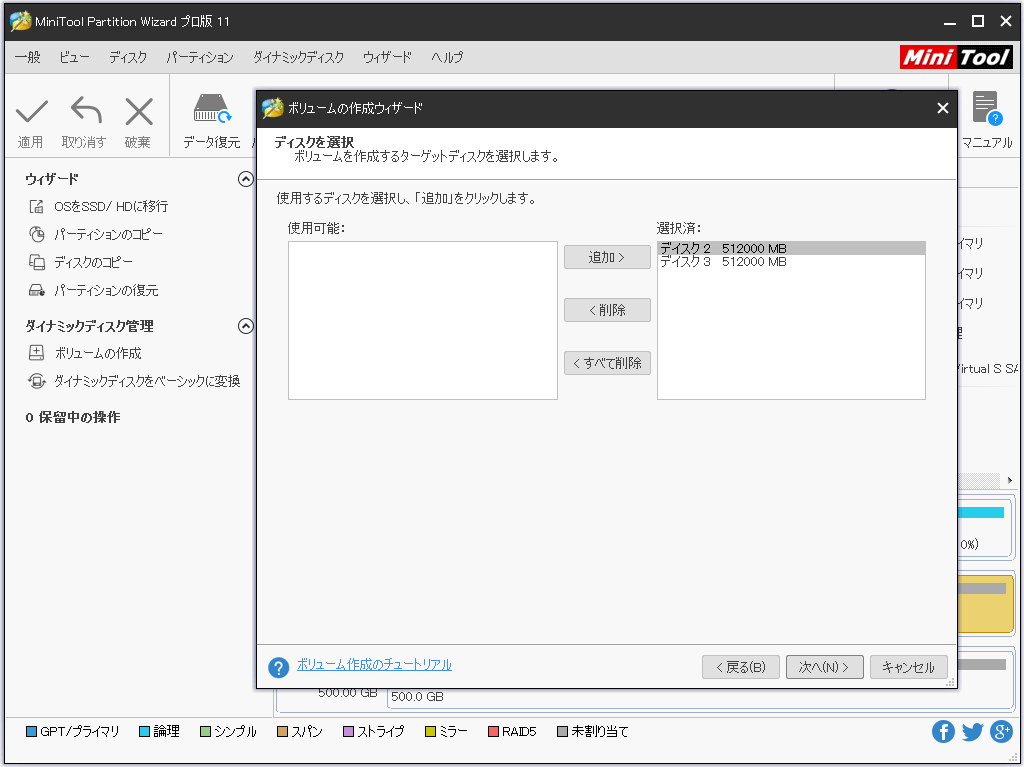Open the パーティション menu
The width and height of the screenshot is (1024, 767).
[200, 57]
